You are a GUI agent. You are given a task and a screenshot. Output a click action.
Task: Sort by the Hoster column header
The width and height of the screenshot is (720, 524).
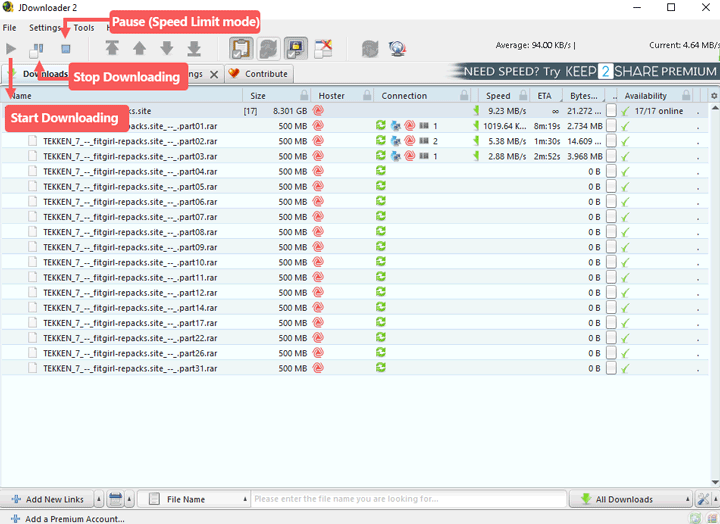coord(331,96)
